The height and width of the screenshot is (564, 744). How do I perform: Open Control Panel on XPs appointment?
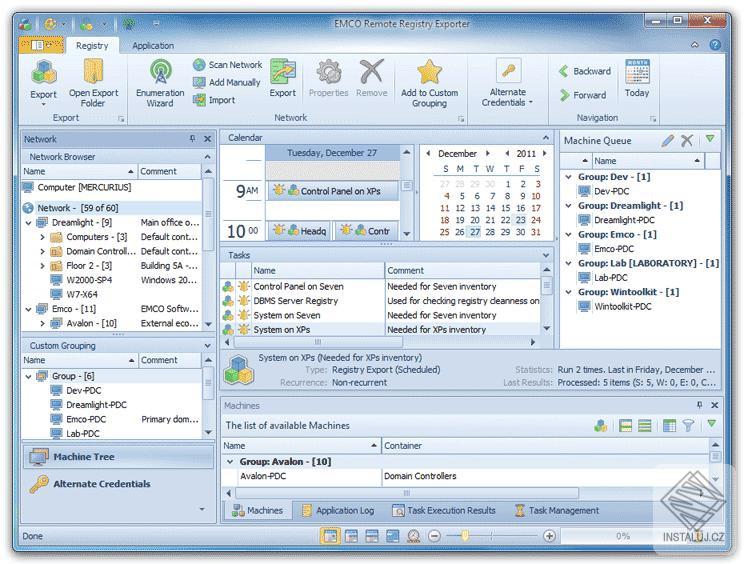pos(333,191)
